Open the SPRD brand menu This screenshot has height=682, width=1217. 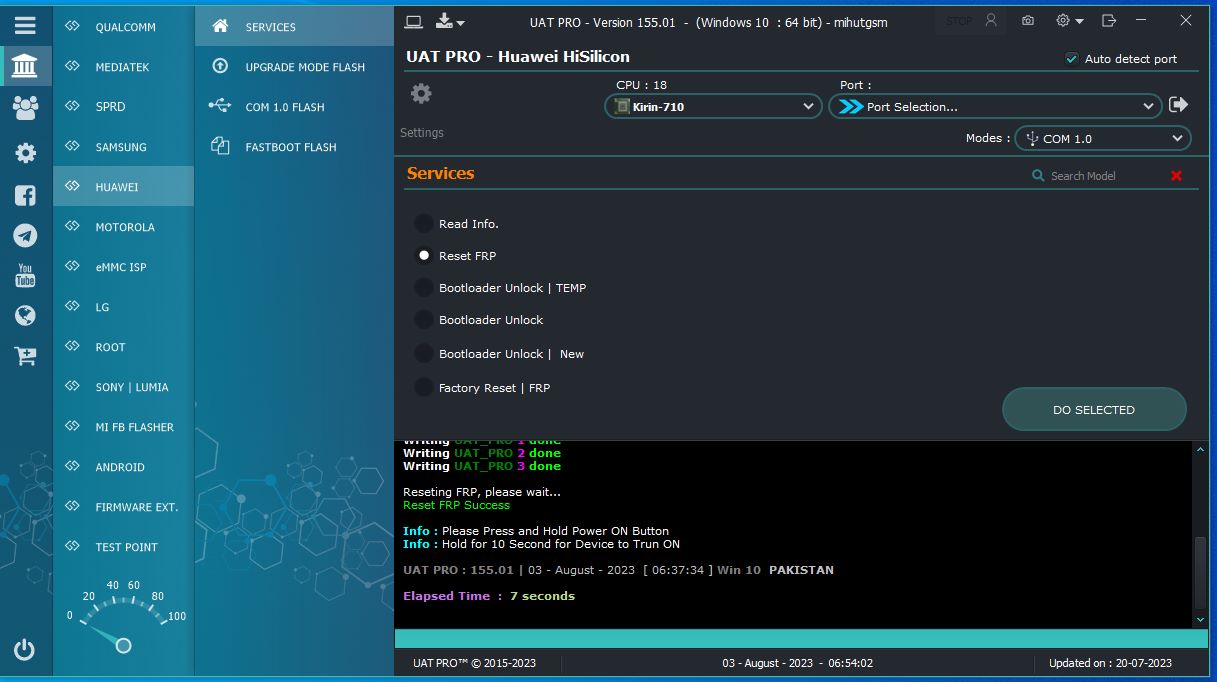(124, 106)
